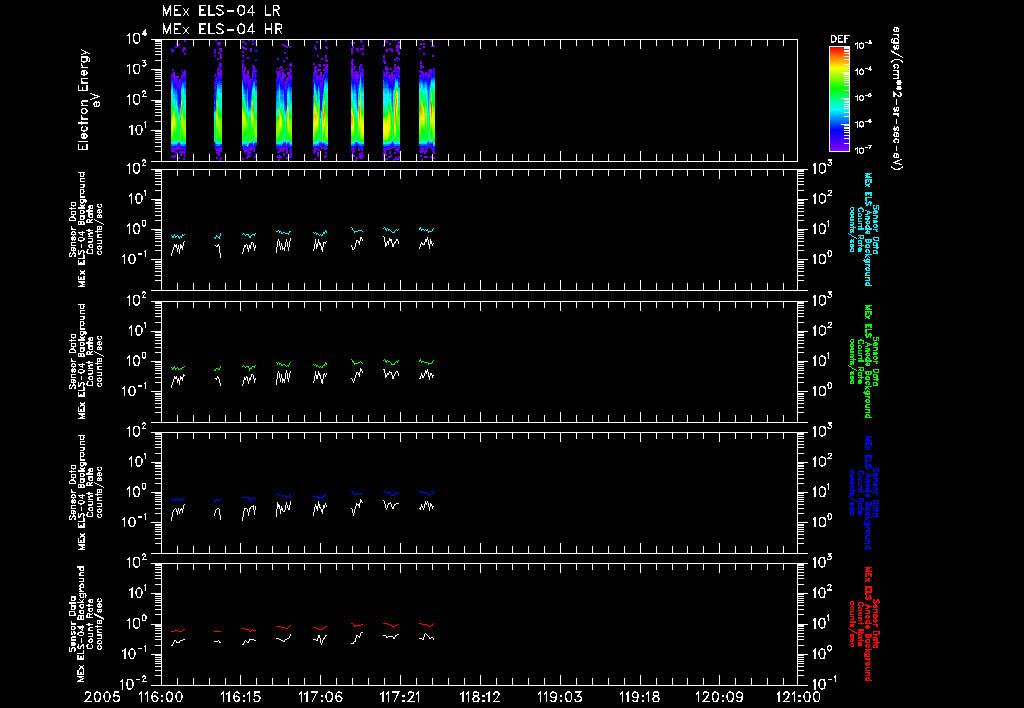Click the 'MEx ELS-04 HR' title text
This screenshot has width=1024, height=708.
point(222,29)
